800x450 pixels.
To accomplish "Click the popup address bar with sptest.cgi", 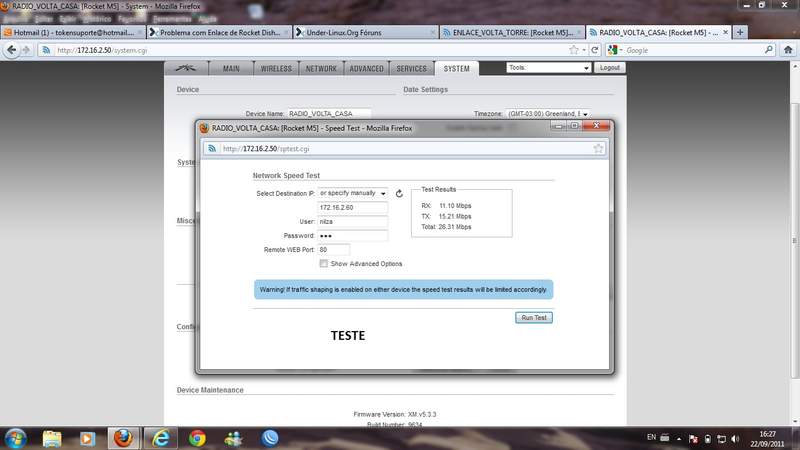I will pyautogui.click(x=406, y=148).
